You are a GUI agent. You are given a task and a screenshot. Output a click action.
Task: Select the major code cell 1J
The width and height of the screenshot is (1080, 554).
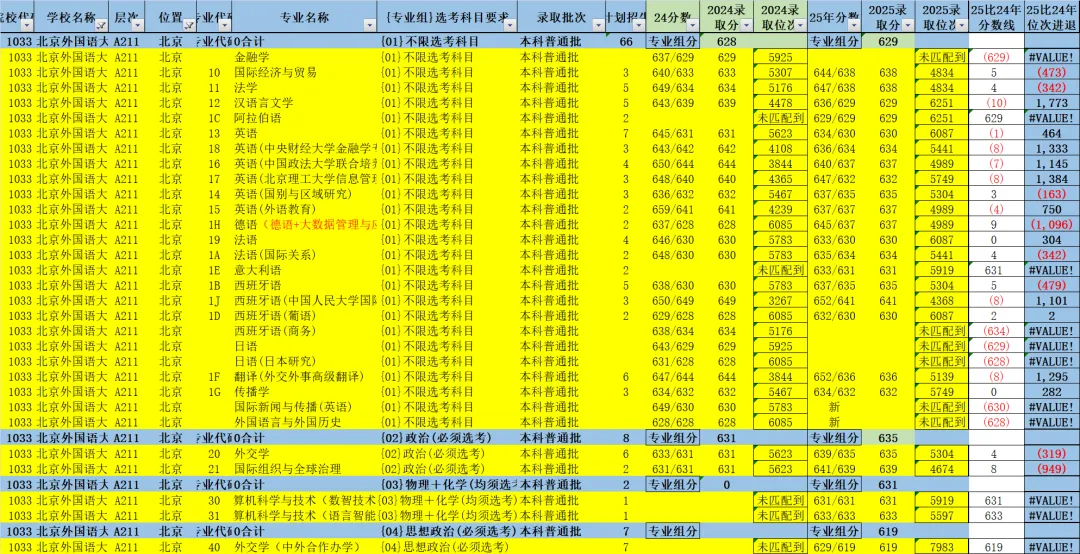(x=214, y=300)
